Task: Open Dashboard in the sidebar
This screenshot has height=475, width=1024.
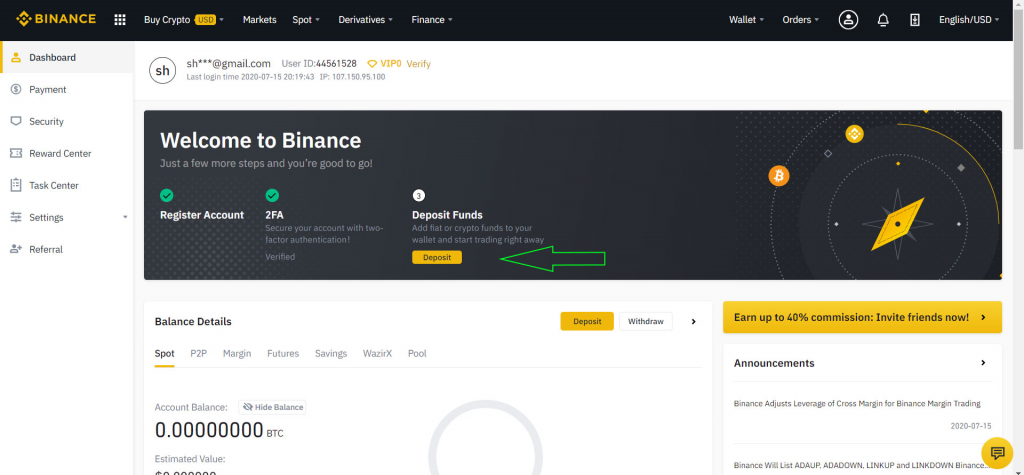Action: point(67,57)
